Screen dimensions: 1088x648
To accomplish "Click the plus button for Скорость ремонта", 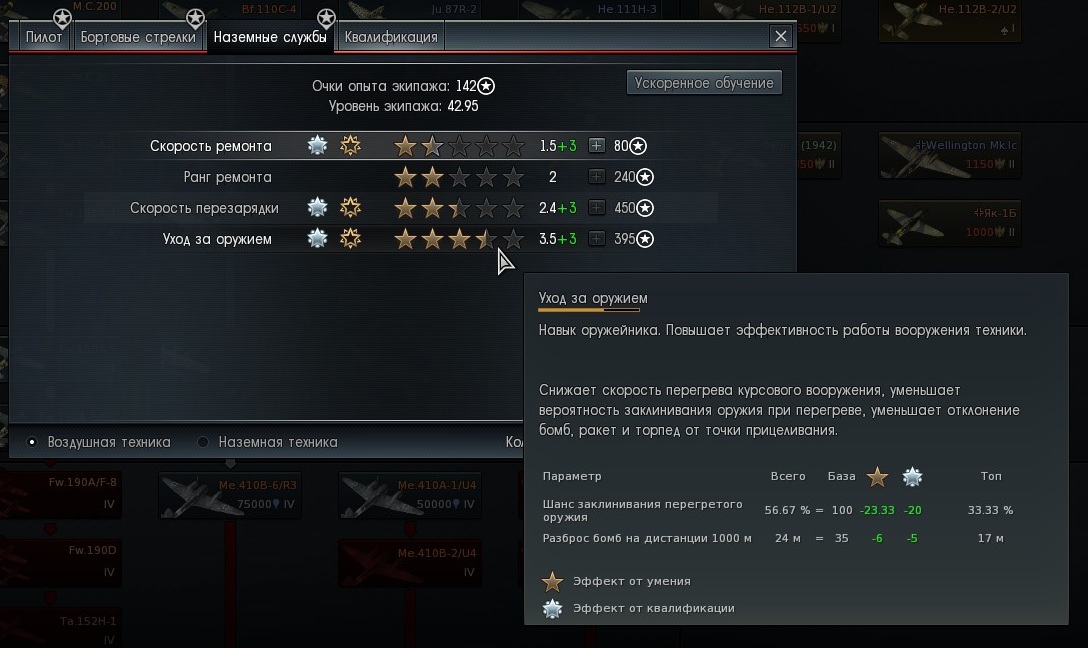I will [596, 146].
